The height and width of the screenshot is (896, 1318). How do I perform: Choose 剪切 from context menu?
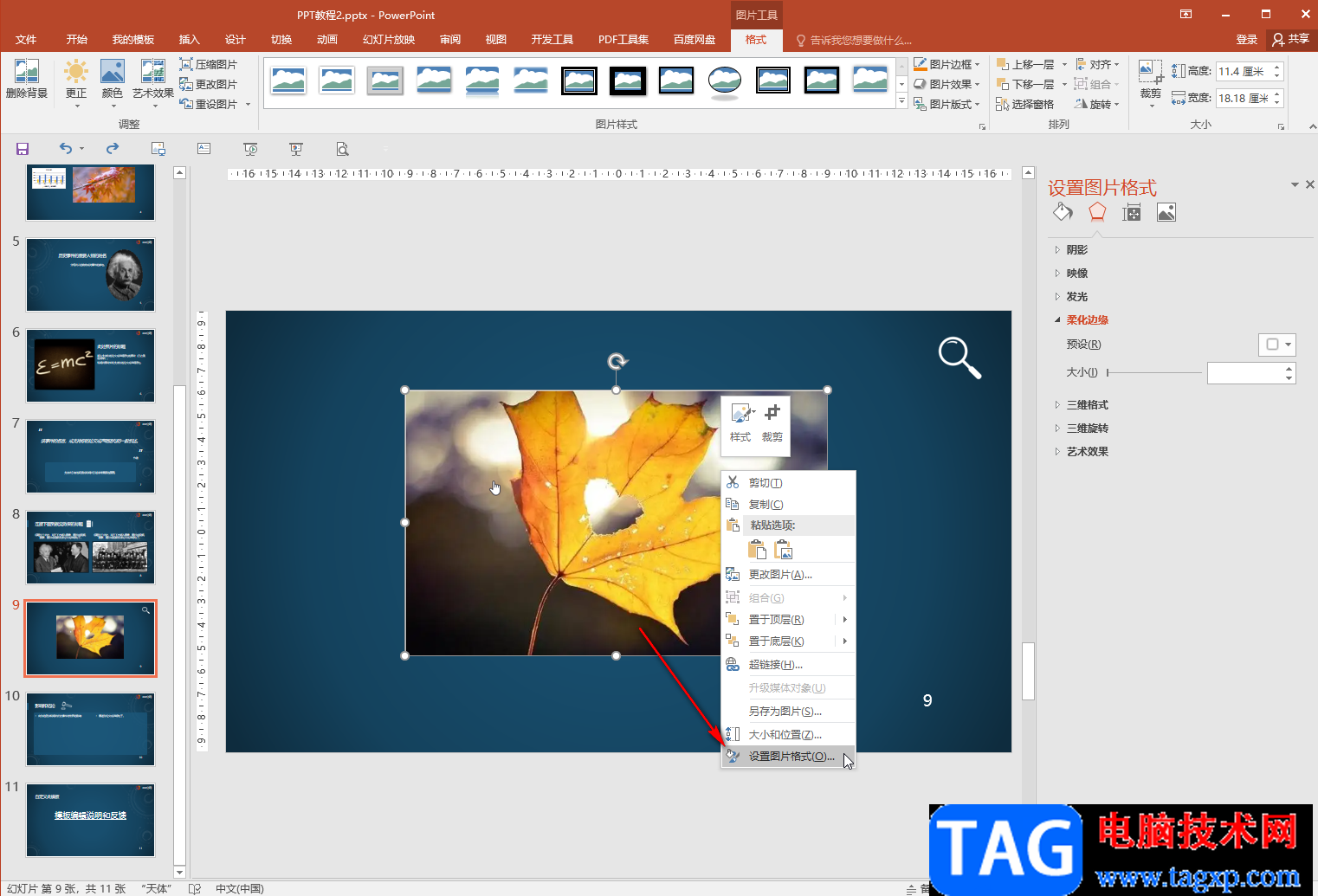coord(789,483)
